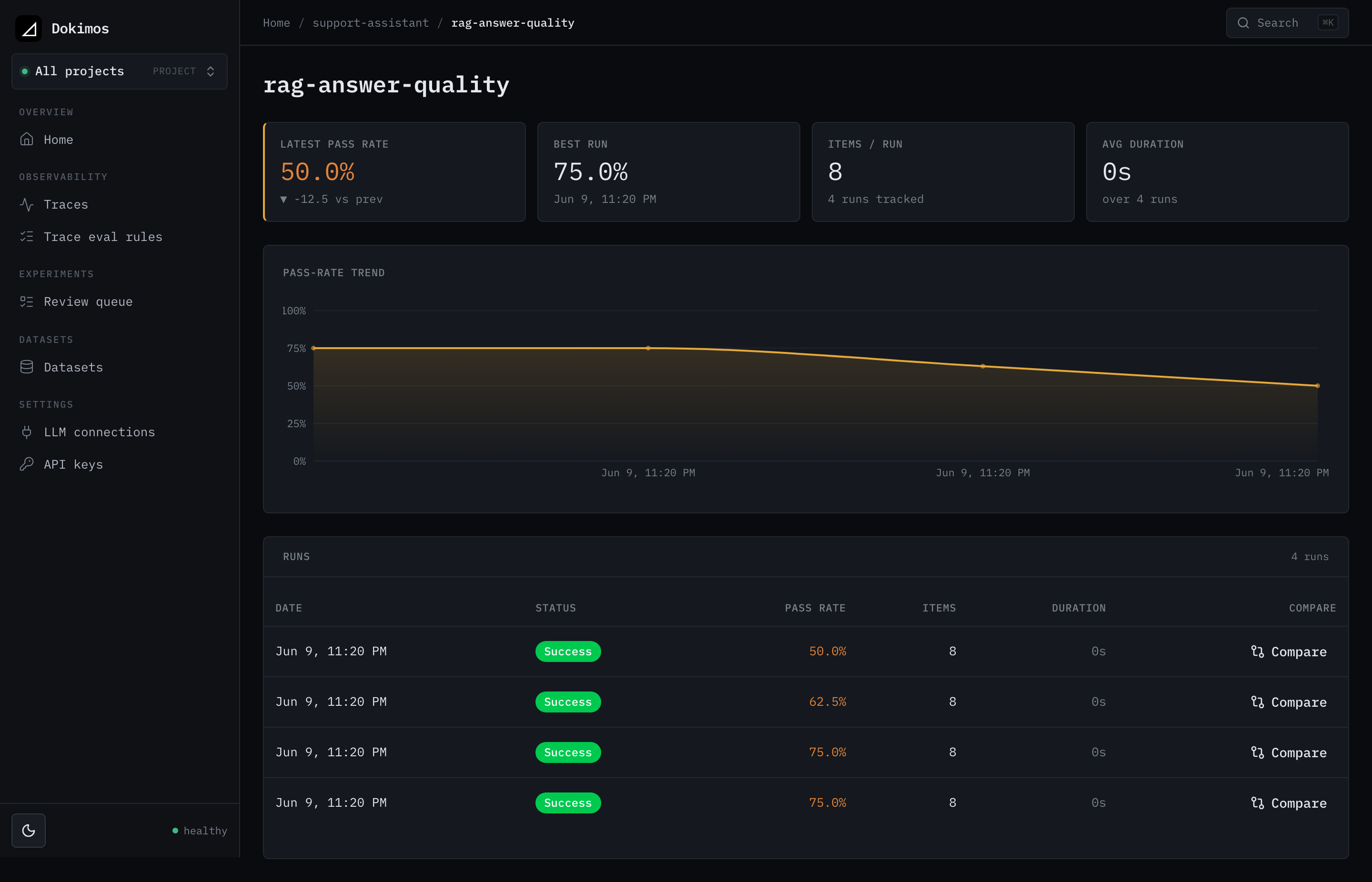Viewport: 1372px width, 882px height.
Task: Toggle dark mode with the moon button
Action: click(x=29, y=831)
